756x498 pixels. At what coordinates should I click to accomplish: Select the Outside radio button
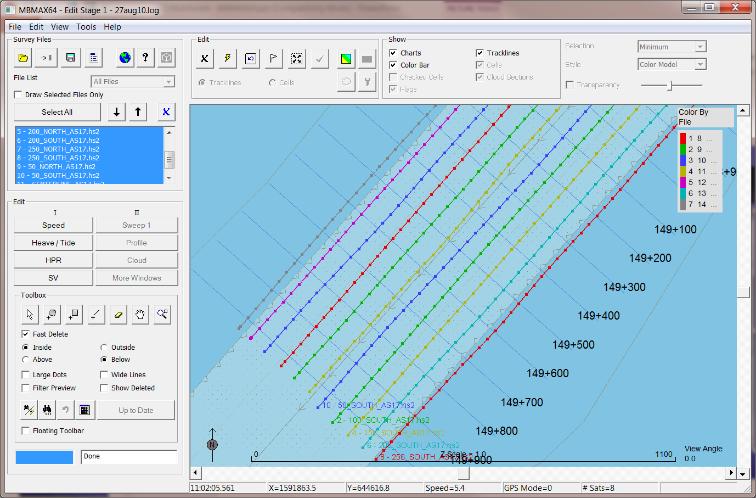104,347
